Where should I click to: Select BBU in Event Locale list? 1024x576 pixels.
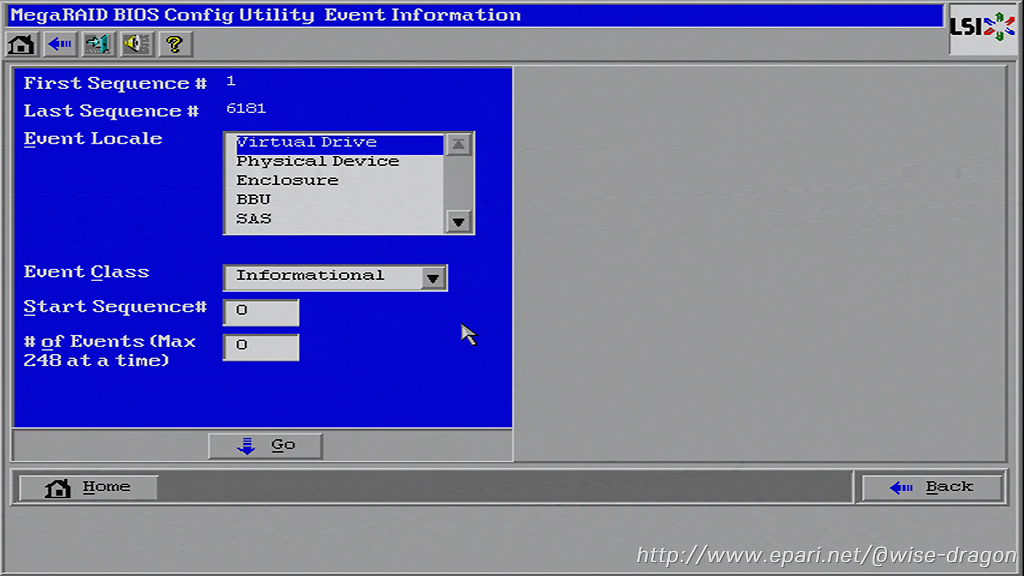click(x=253, y=199)
